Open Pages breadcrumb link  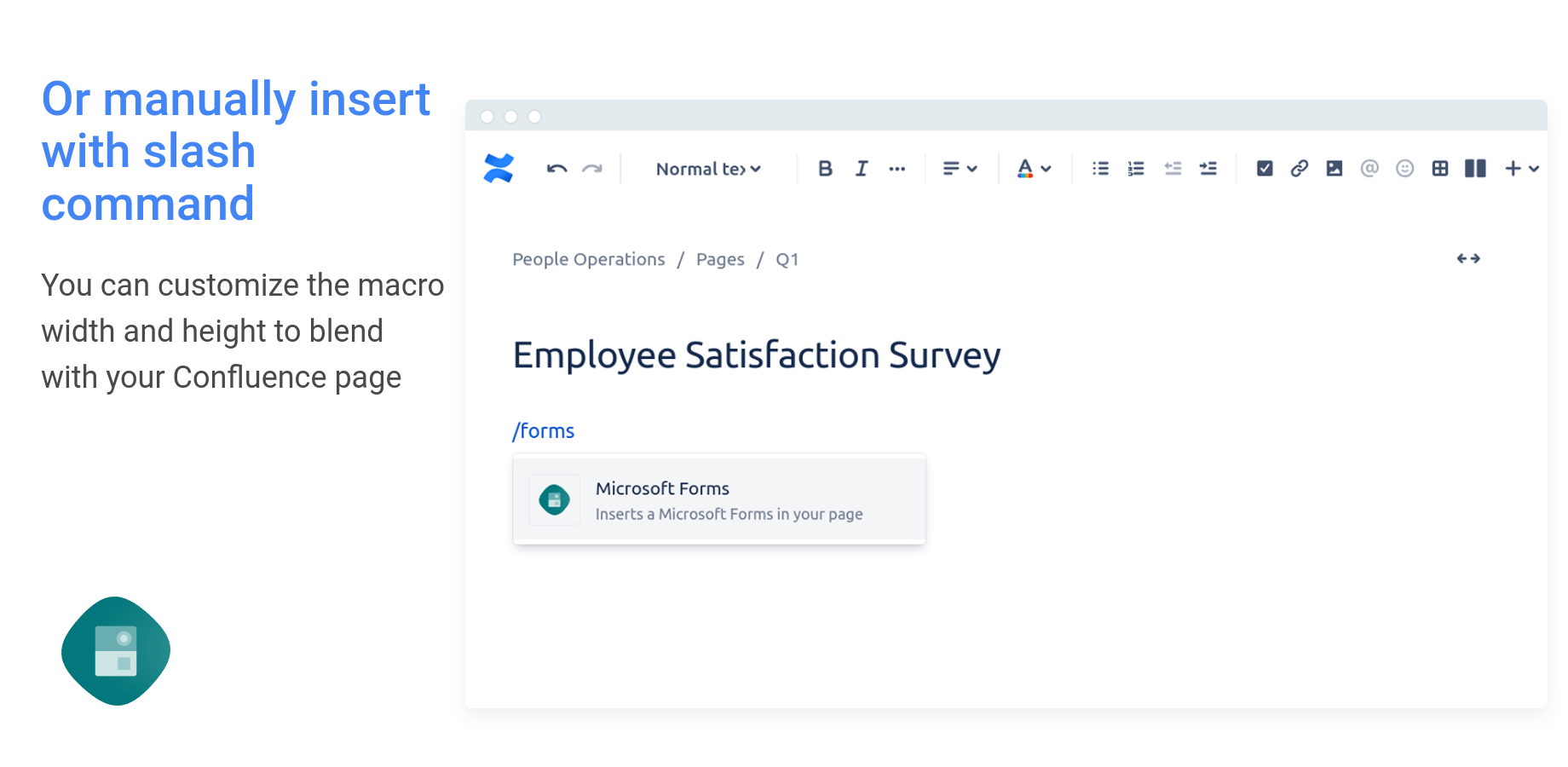tap(720, 259)
